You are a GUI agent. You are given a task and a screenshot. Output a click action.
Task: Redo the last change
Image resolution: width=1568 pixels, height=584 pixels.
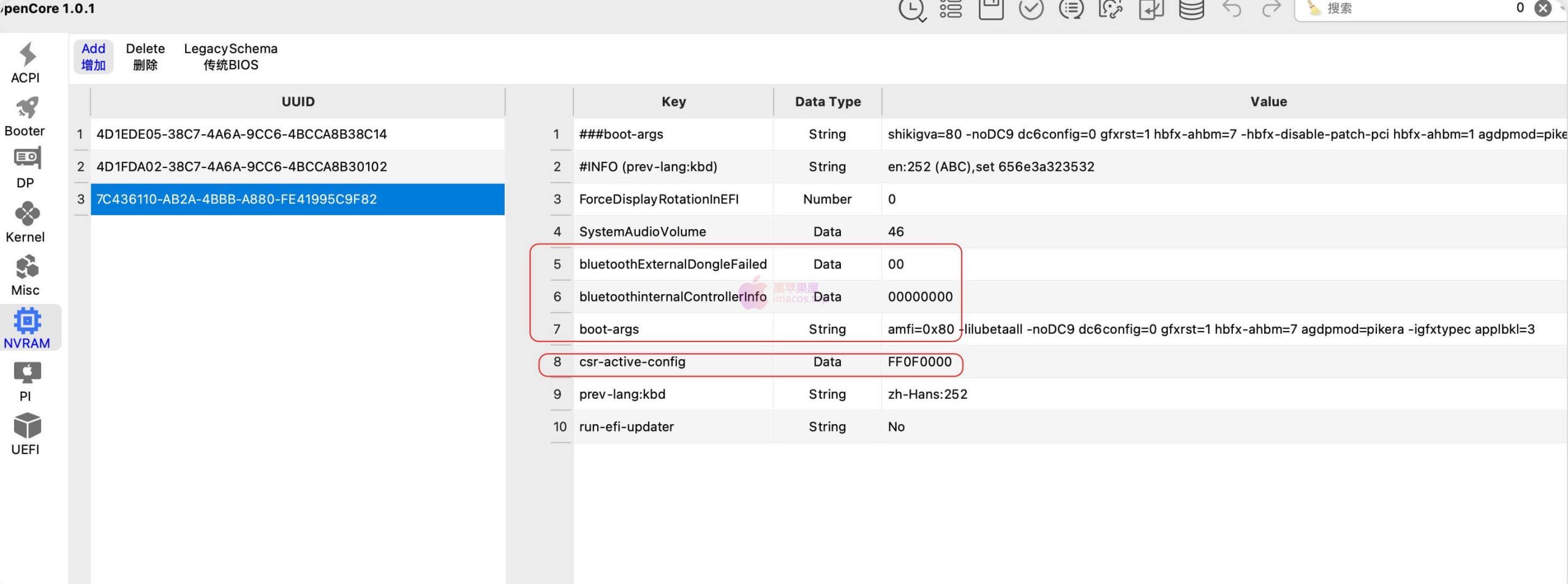click(x=1272, y=9)
